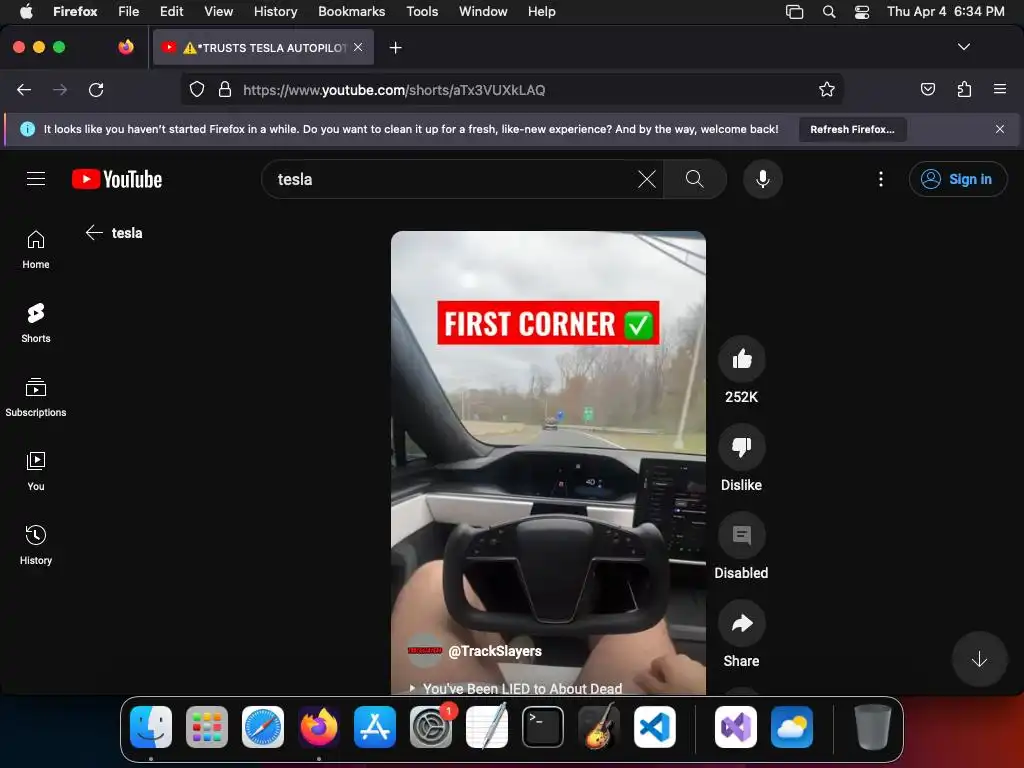Open Spotlight search in menu bar

(829, 11)
